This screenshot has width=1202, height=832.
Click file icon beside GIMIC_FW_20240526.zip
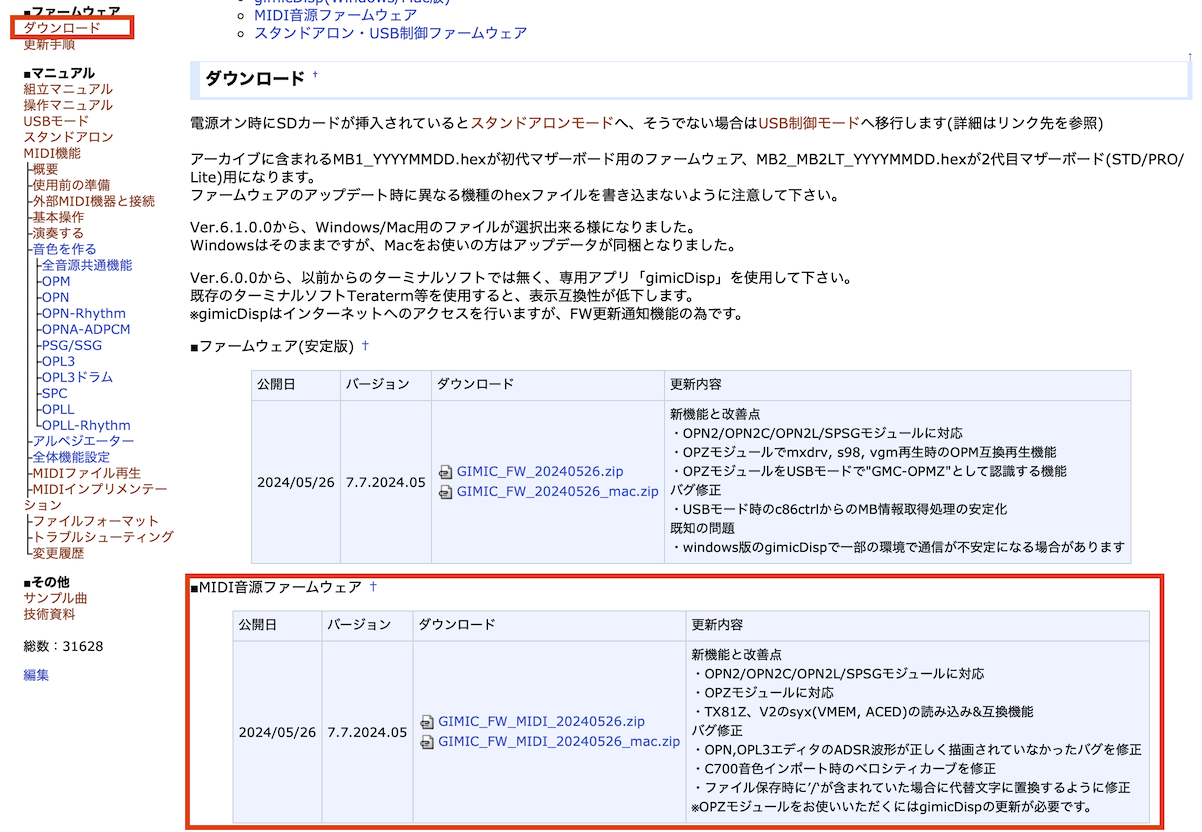click(447, 473)
